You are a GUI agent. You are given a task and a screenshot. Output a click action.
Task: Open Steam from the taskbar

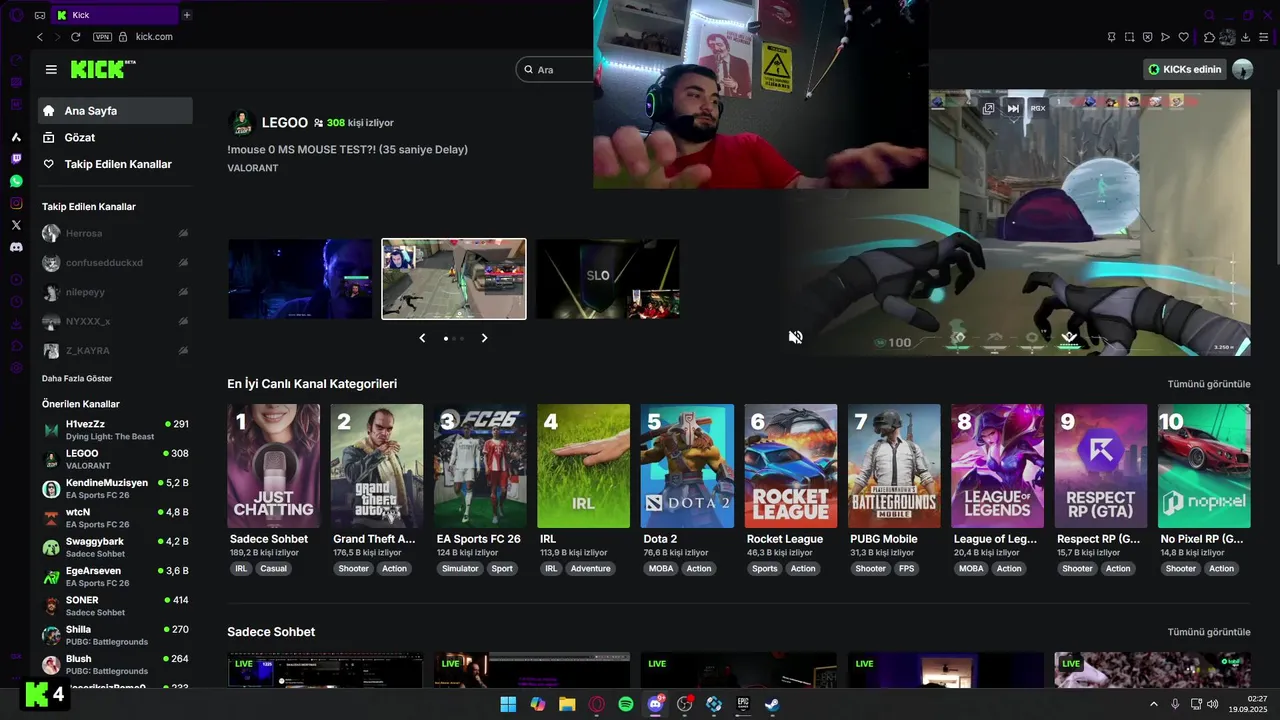pyautogui.click(x=773, y=704)
